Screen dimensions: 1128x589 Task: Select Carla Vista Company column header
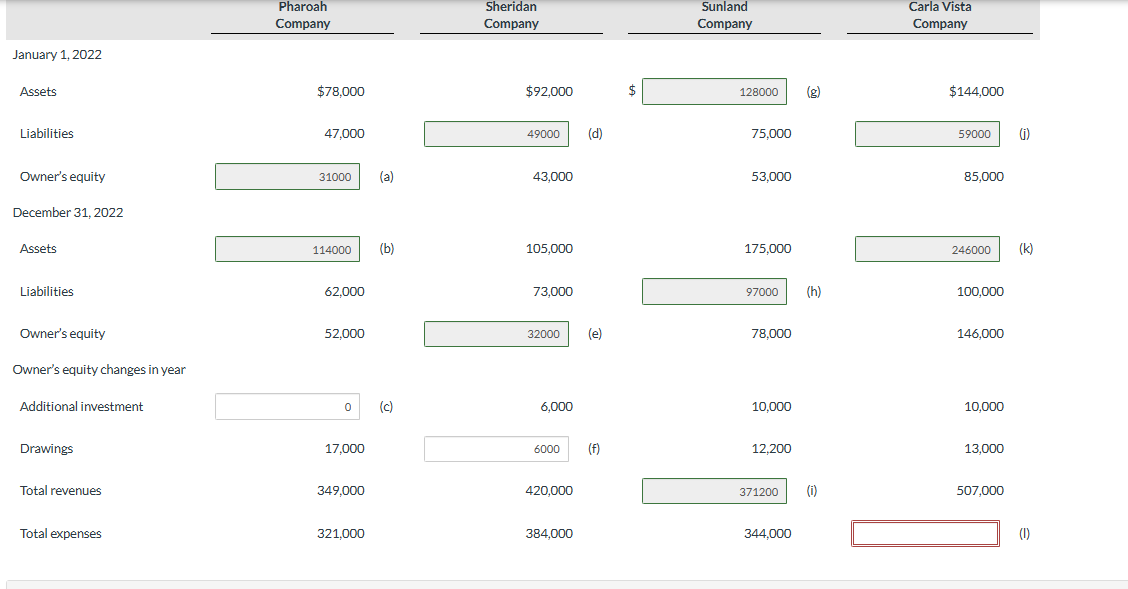click(x=940, y=15)
